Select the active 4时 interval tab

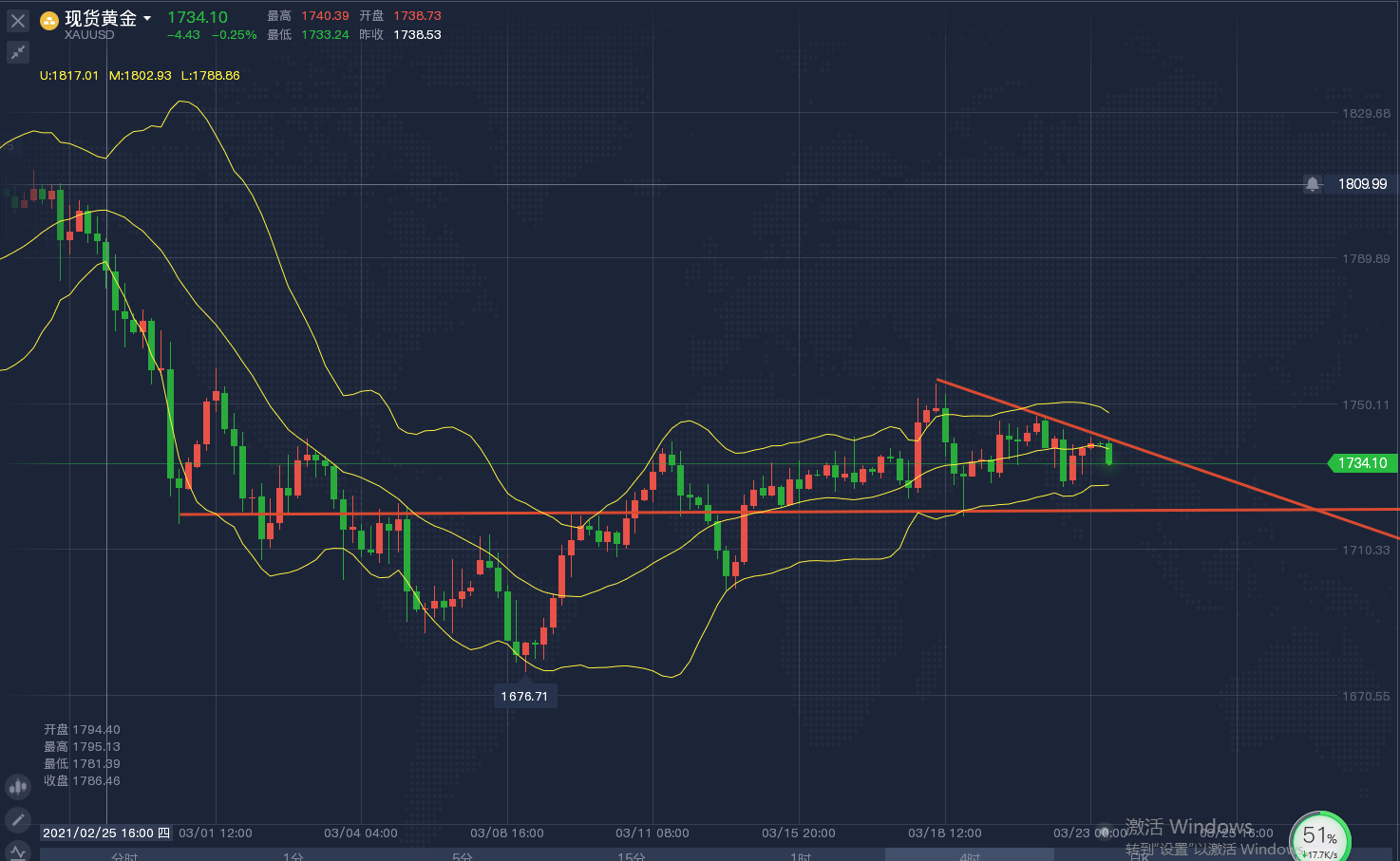click(x=970, y=856)
